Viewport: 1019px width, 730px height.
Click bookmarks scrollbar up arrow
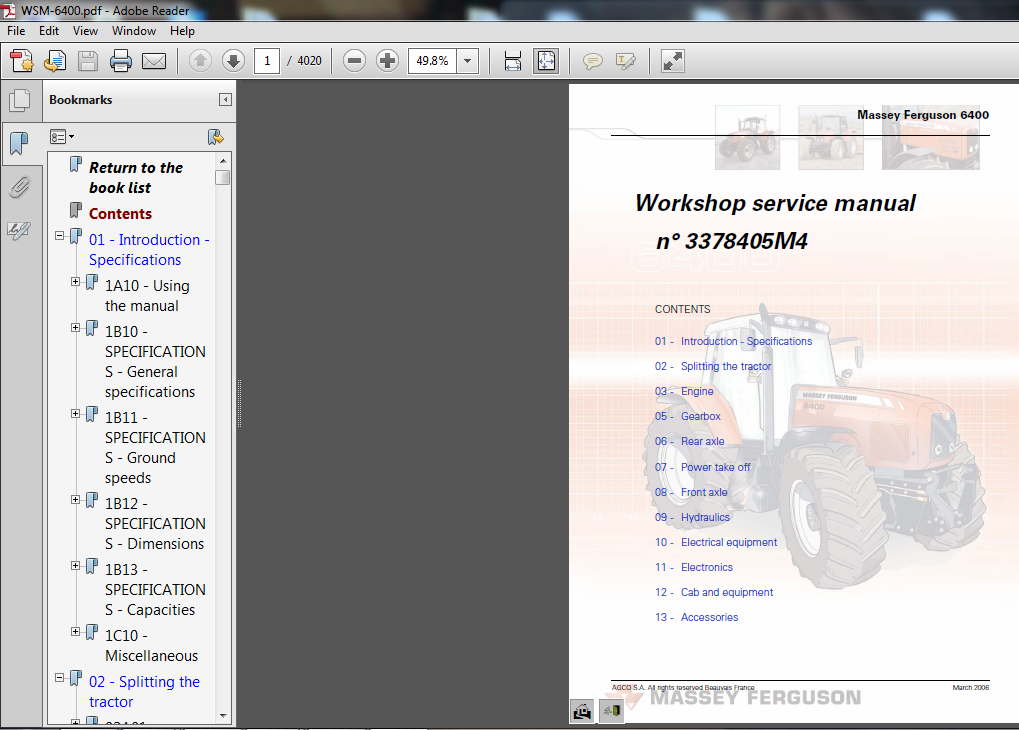pyautogui.click(x=223, y=161)
